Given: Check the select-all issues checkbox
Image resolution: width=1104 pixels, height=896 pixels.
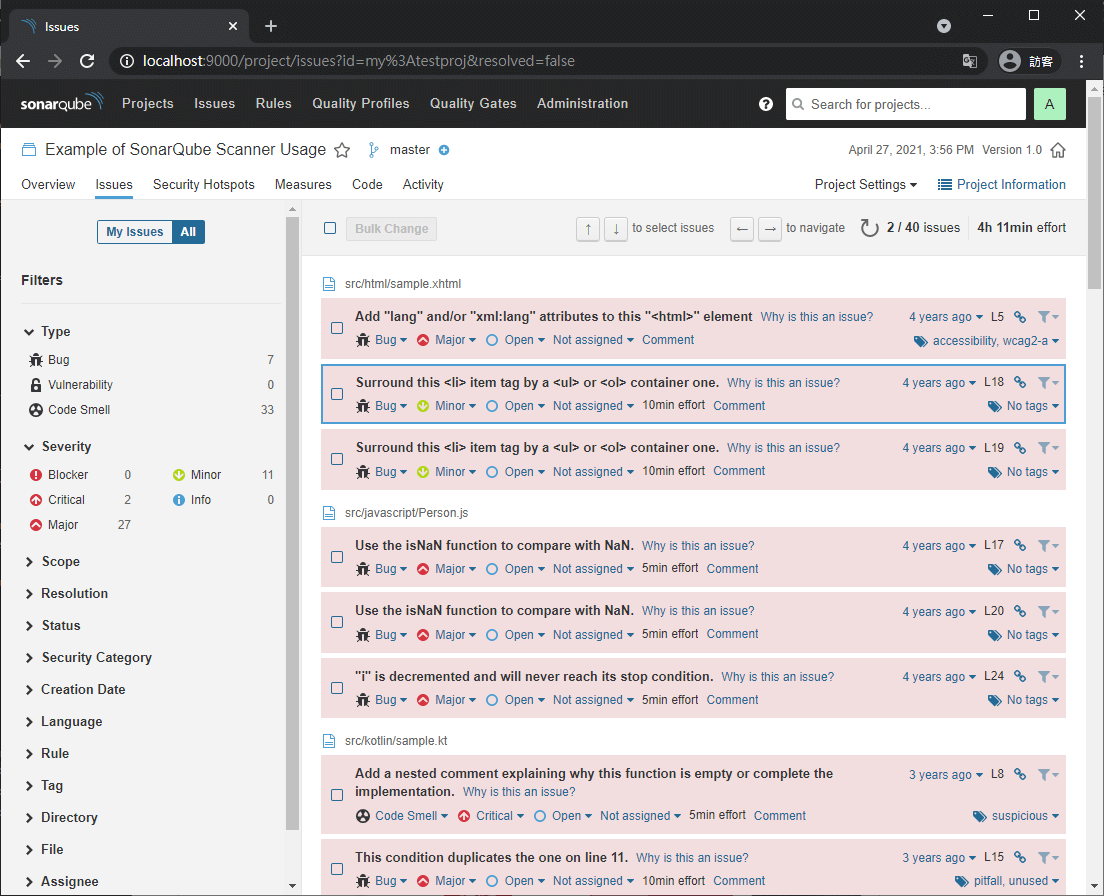Looking at the screenshot, I should pyautogui.click(x=330, y=228).
